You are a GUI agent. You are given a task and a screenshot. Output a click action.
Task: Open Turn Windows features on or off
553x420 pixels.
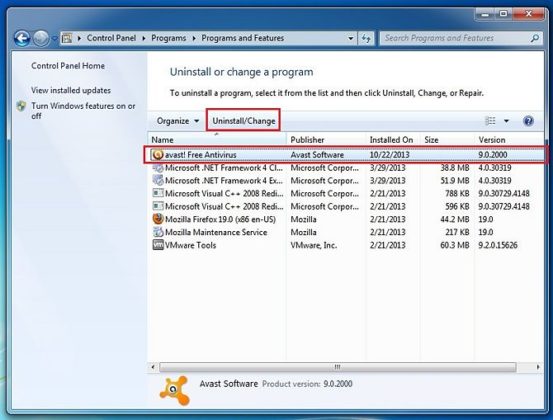click(x=83, y=111)
